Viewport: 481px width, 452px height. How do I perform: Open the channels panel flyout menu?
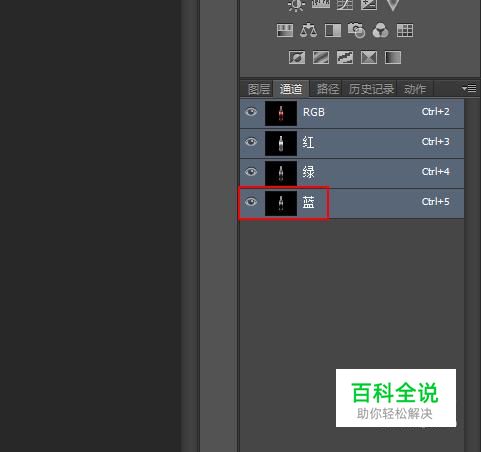point(469,89)
